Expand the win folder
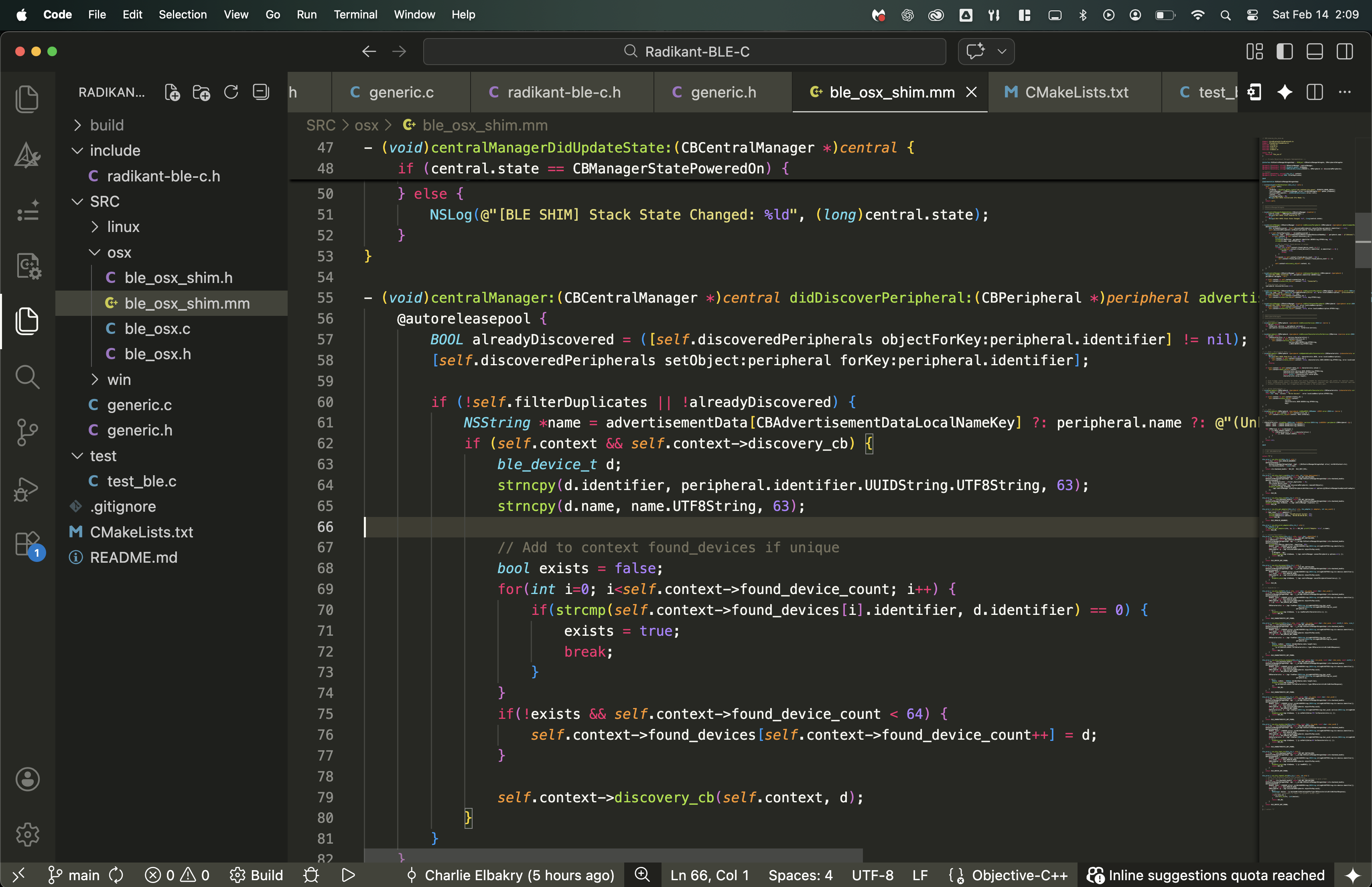1372x887 pixels. click(x=172, y=380)
